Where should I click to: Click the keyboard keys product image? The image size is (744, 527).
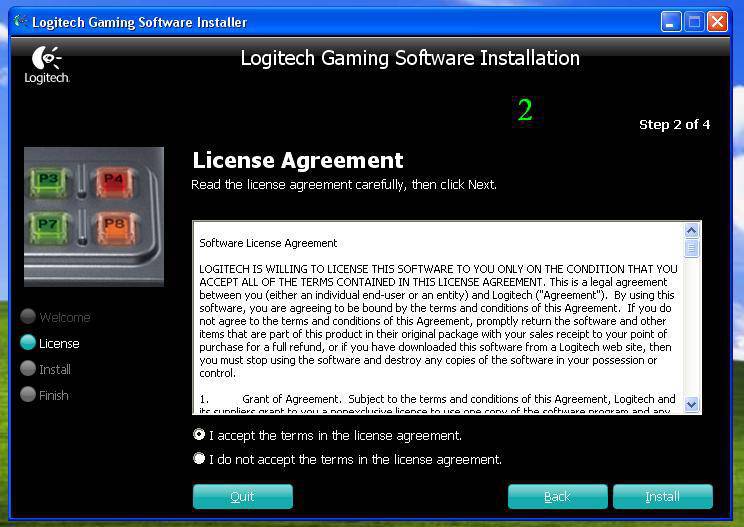[94, 217]
